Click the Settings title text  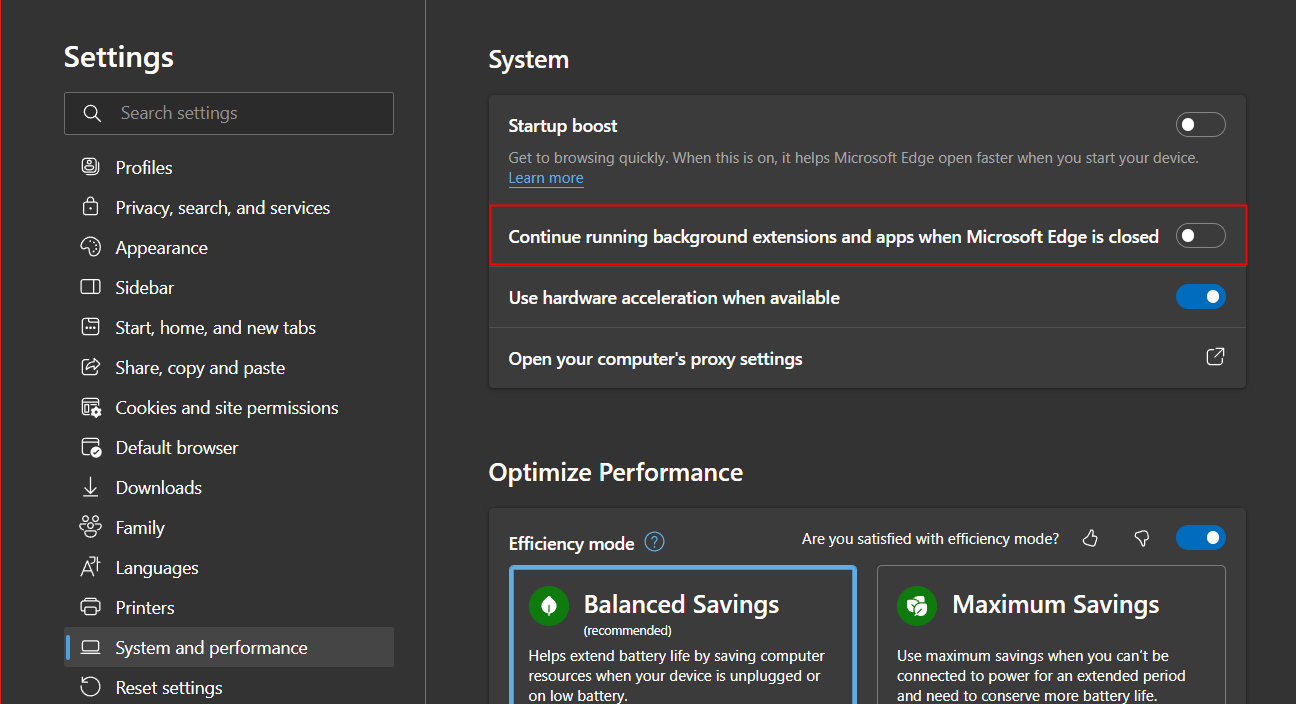click(119, 57)
